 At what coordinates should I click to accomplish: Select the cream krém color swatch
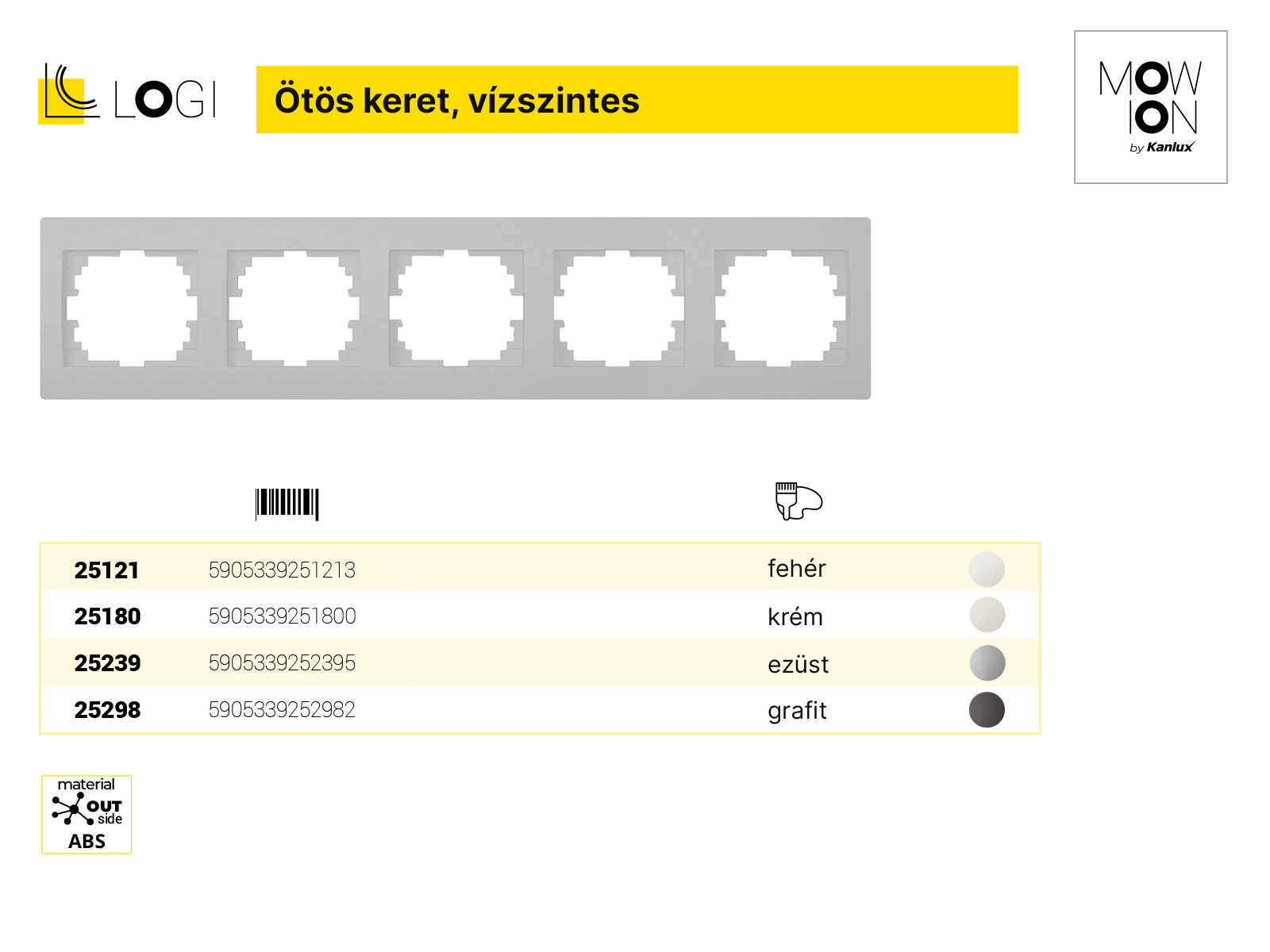pyautogui.click(x=987, y=615)
